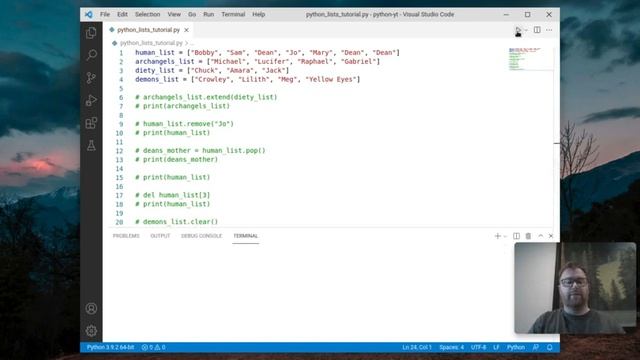Open errors and warnings count in status bar
Viewport: 640px width, 360px height.
pos(153,347)
